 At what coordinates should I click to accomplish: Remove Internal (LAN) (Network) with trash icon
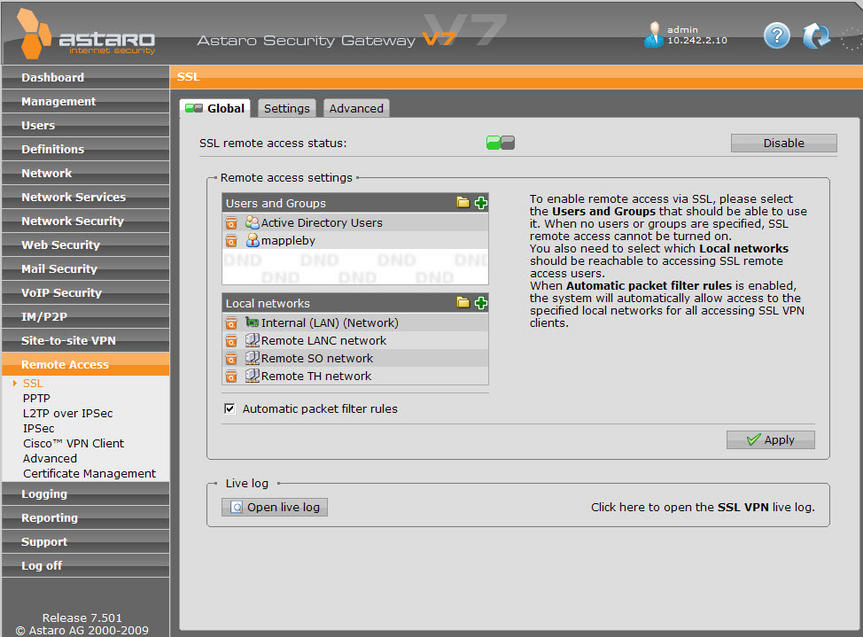[x=231, y=324]
